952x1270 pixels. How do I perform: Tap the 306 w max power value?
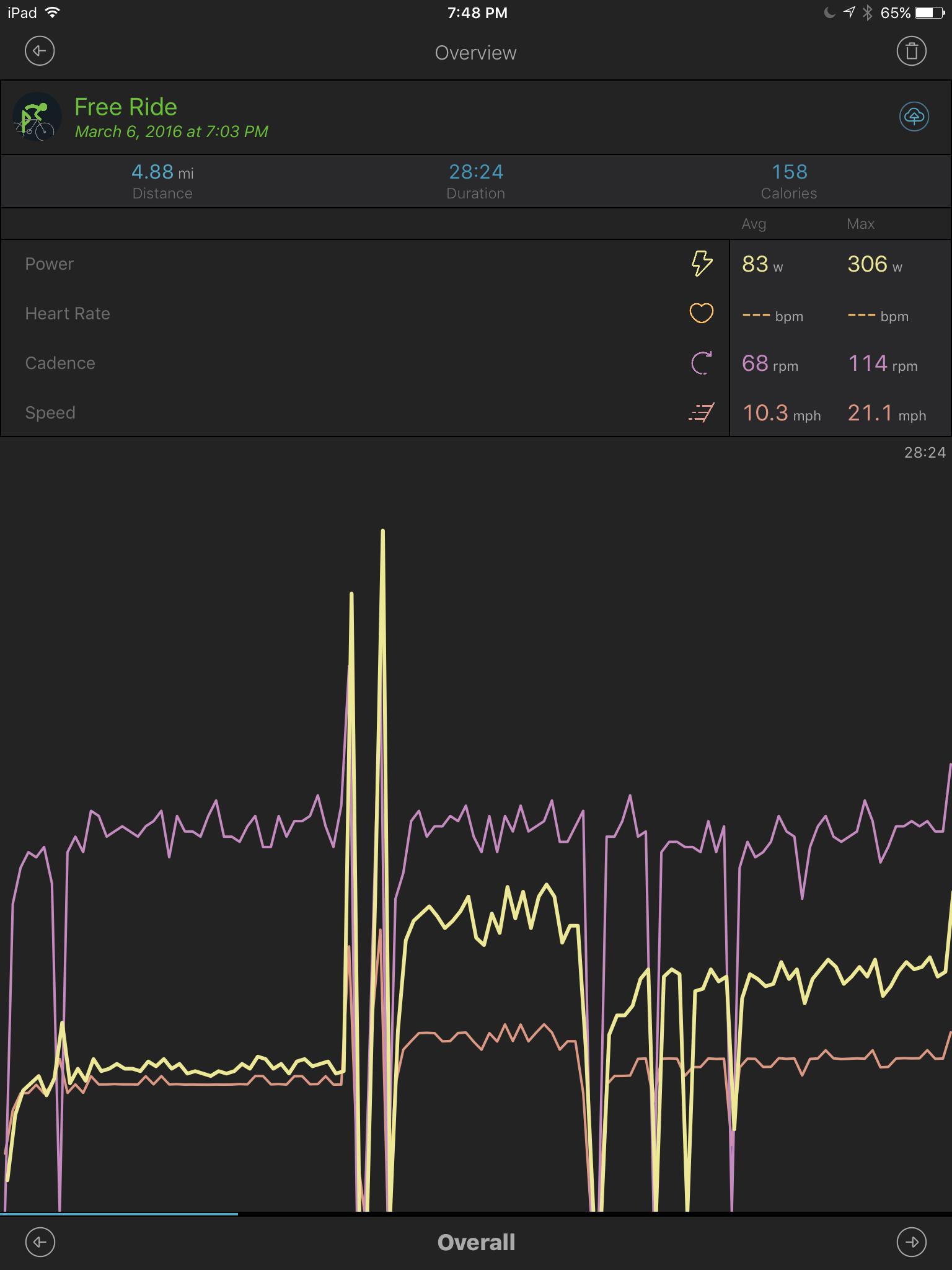(875, 265)
